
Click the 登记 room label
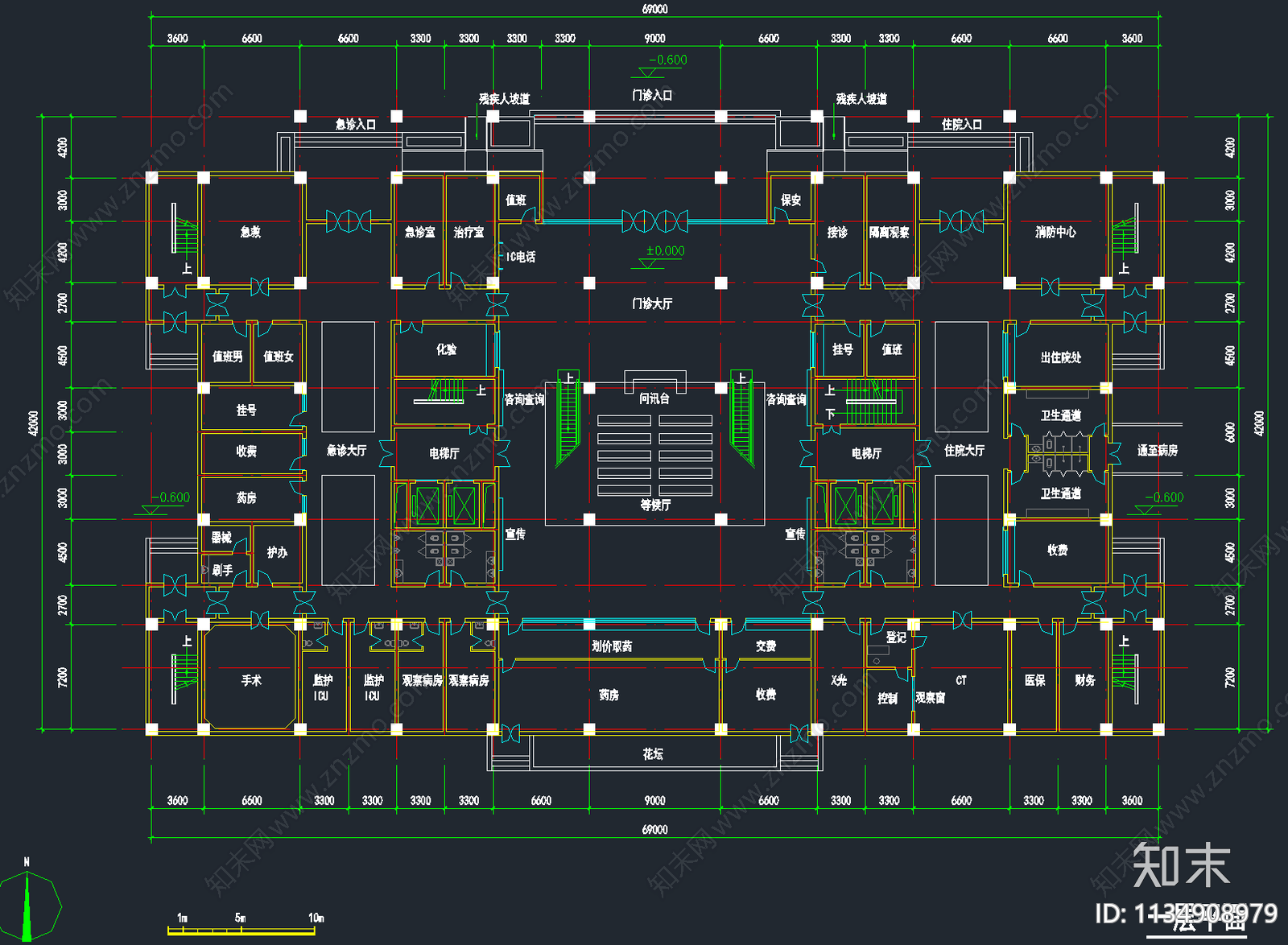(x=896, y=638)
